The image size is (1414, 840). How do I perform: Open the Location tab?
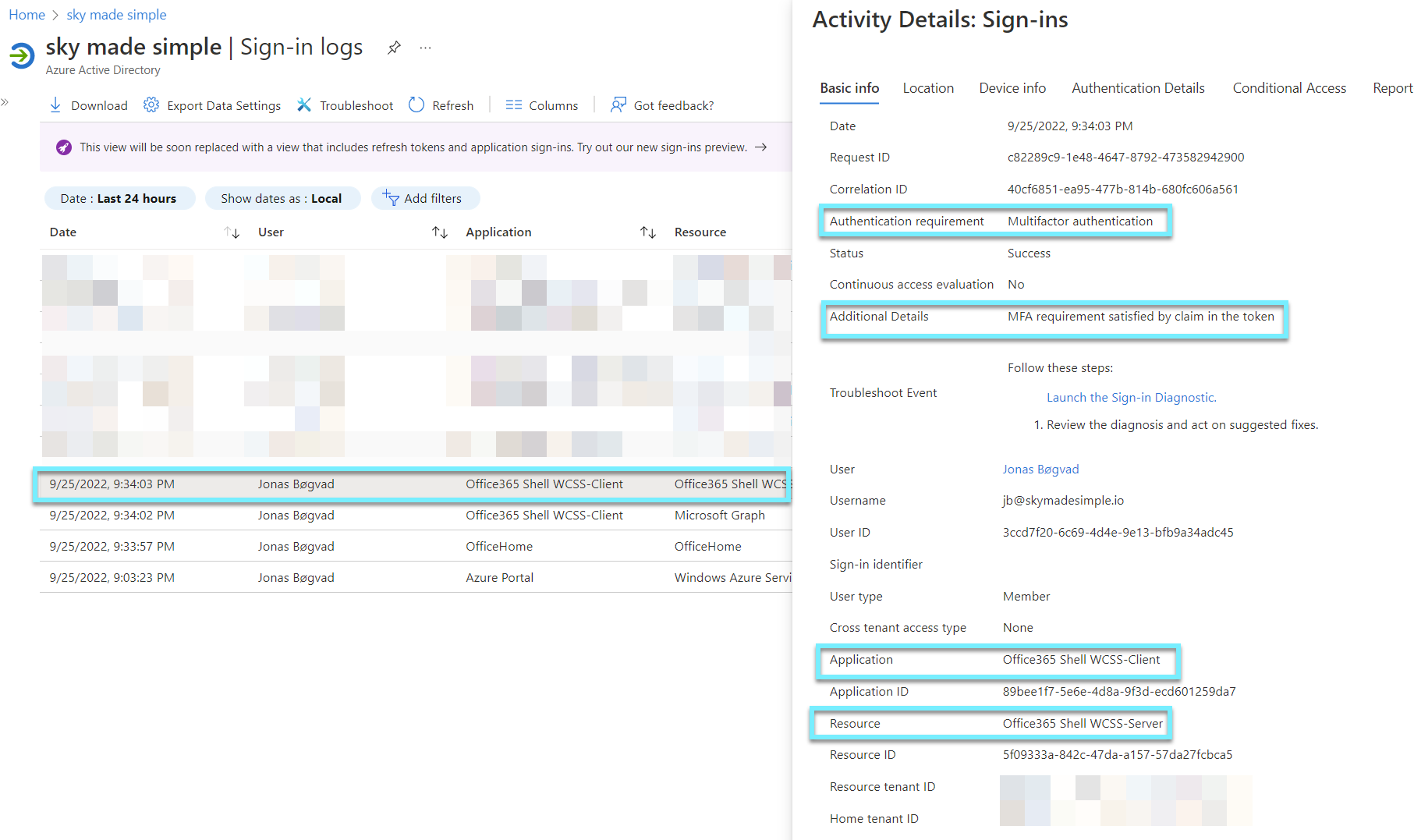(x=928, y=88)
